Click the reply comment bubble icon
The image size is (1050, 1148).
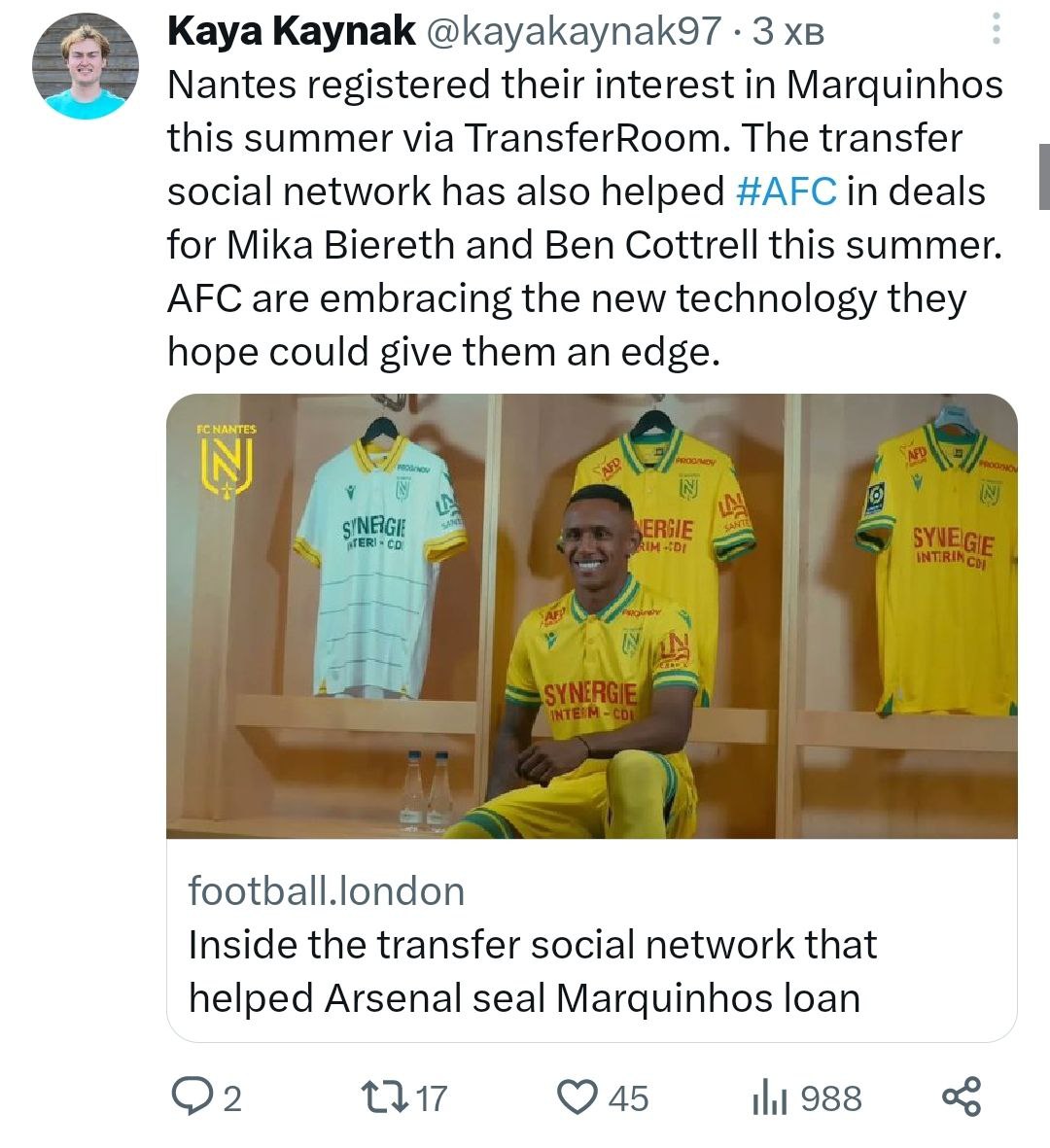pos(191,1097)
